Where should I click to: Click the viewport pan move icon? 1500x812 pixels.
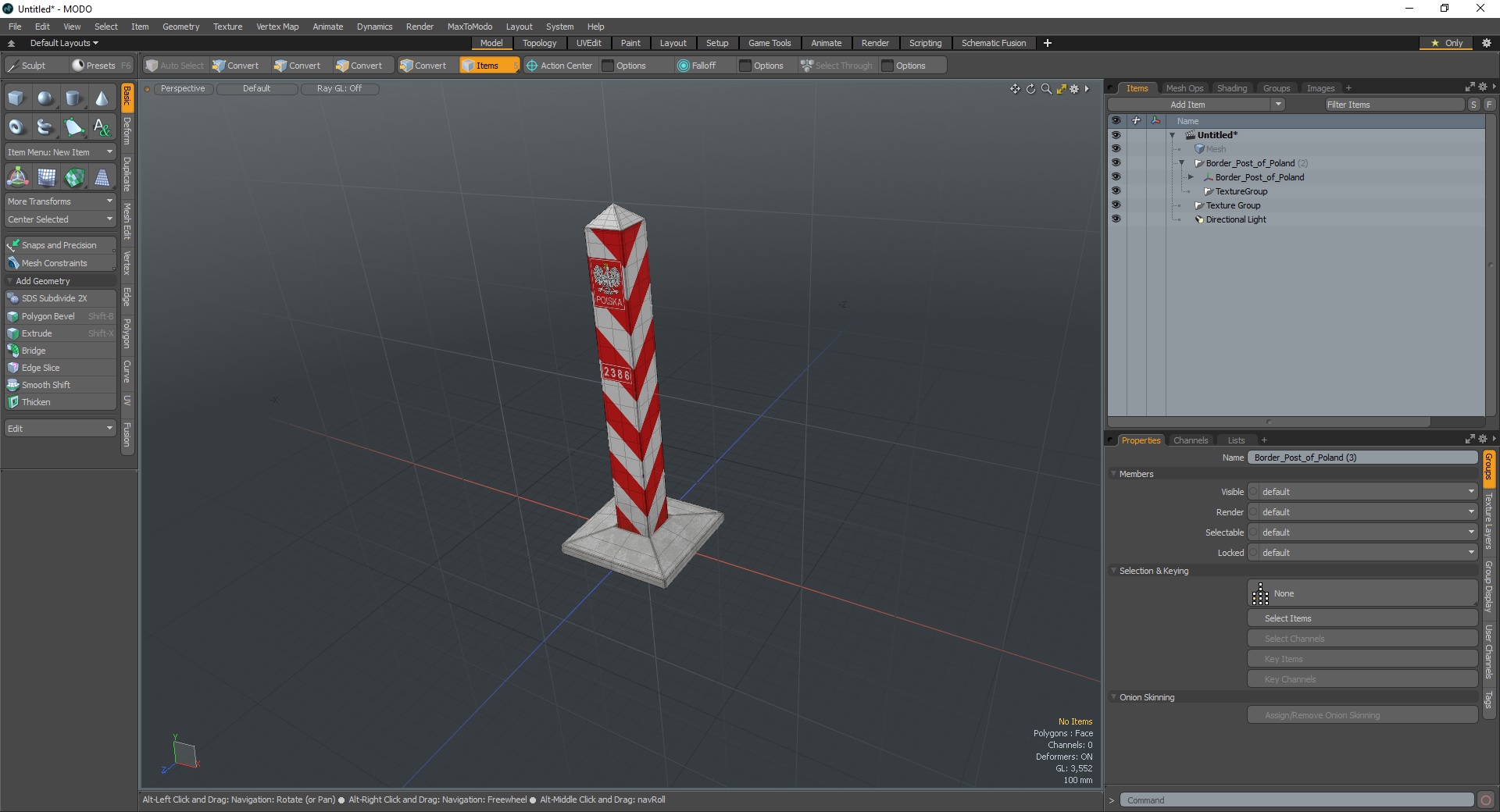pyautogui.click(x=1015, y=89)
